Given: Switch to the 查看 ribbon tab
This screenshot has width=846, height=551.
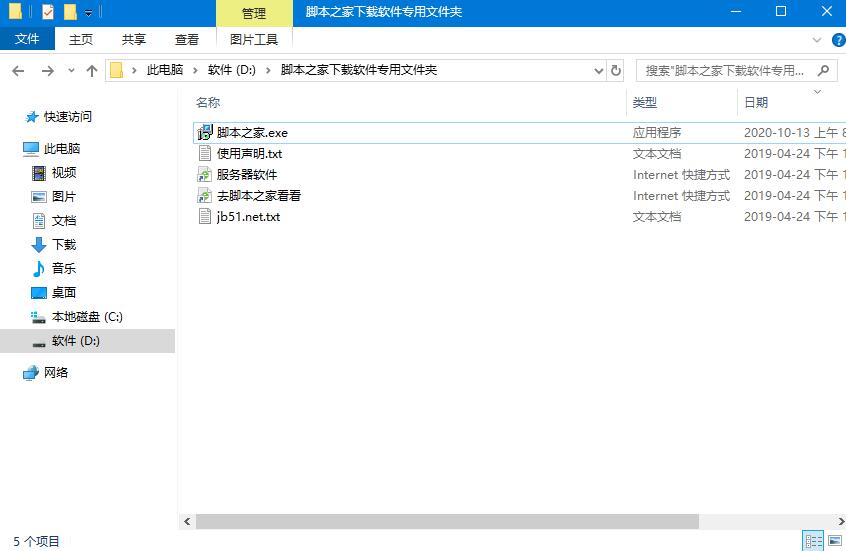Looking at the screenshot, I should [x=187, y=39].
